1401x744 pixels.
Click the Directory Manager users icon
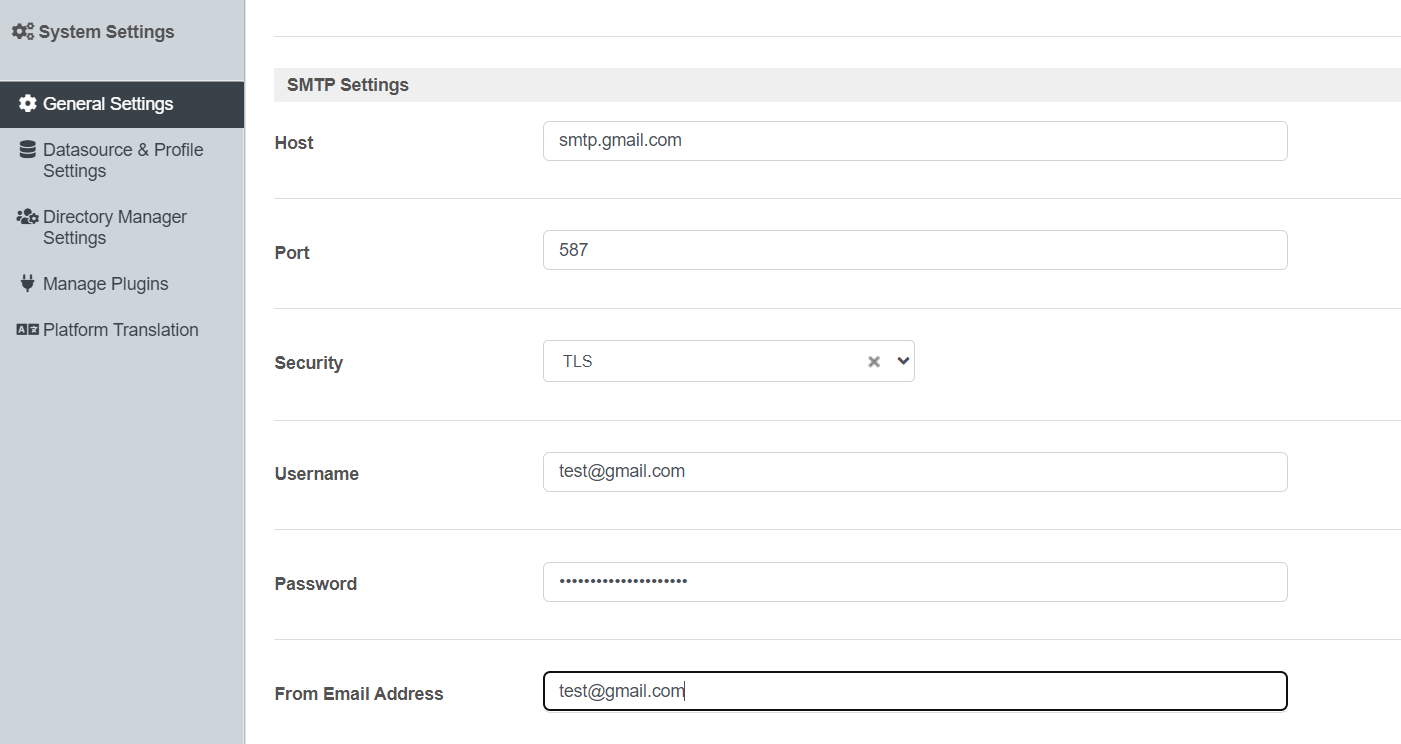pos(28,217)
